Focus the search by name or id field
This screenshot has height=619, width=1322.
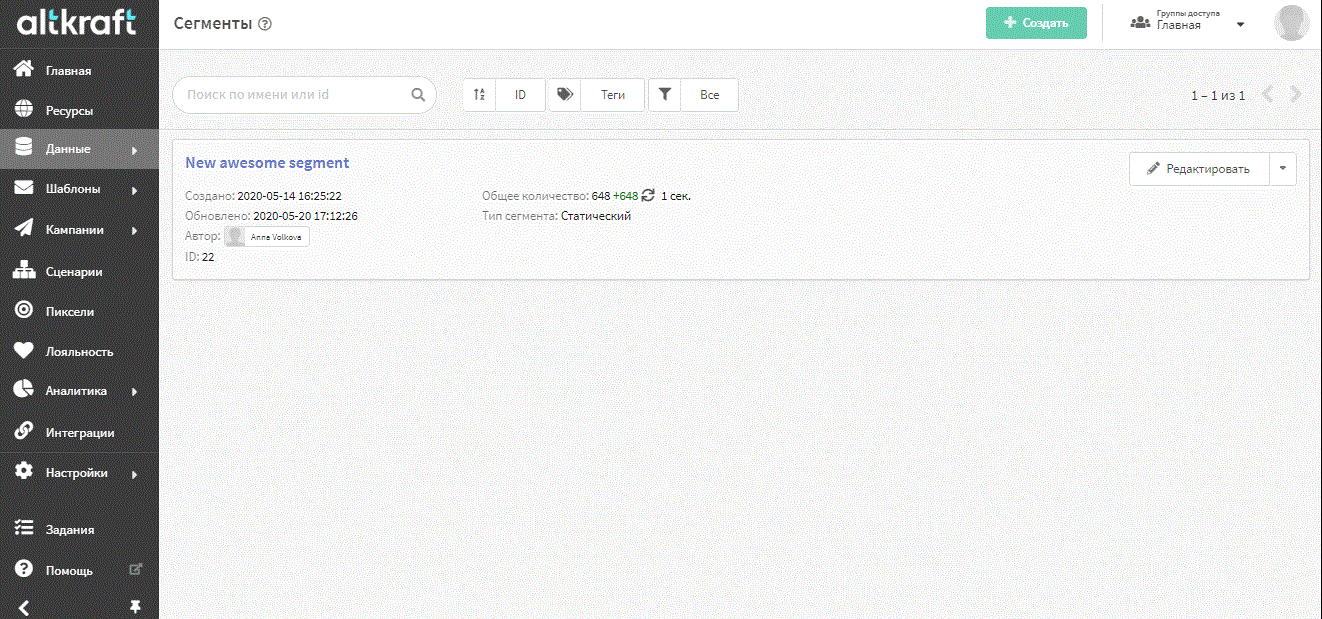pyautogui.click(x=305, y=95)
